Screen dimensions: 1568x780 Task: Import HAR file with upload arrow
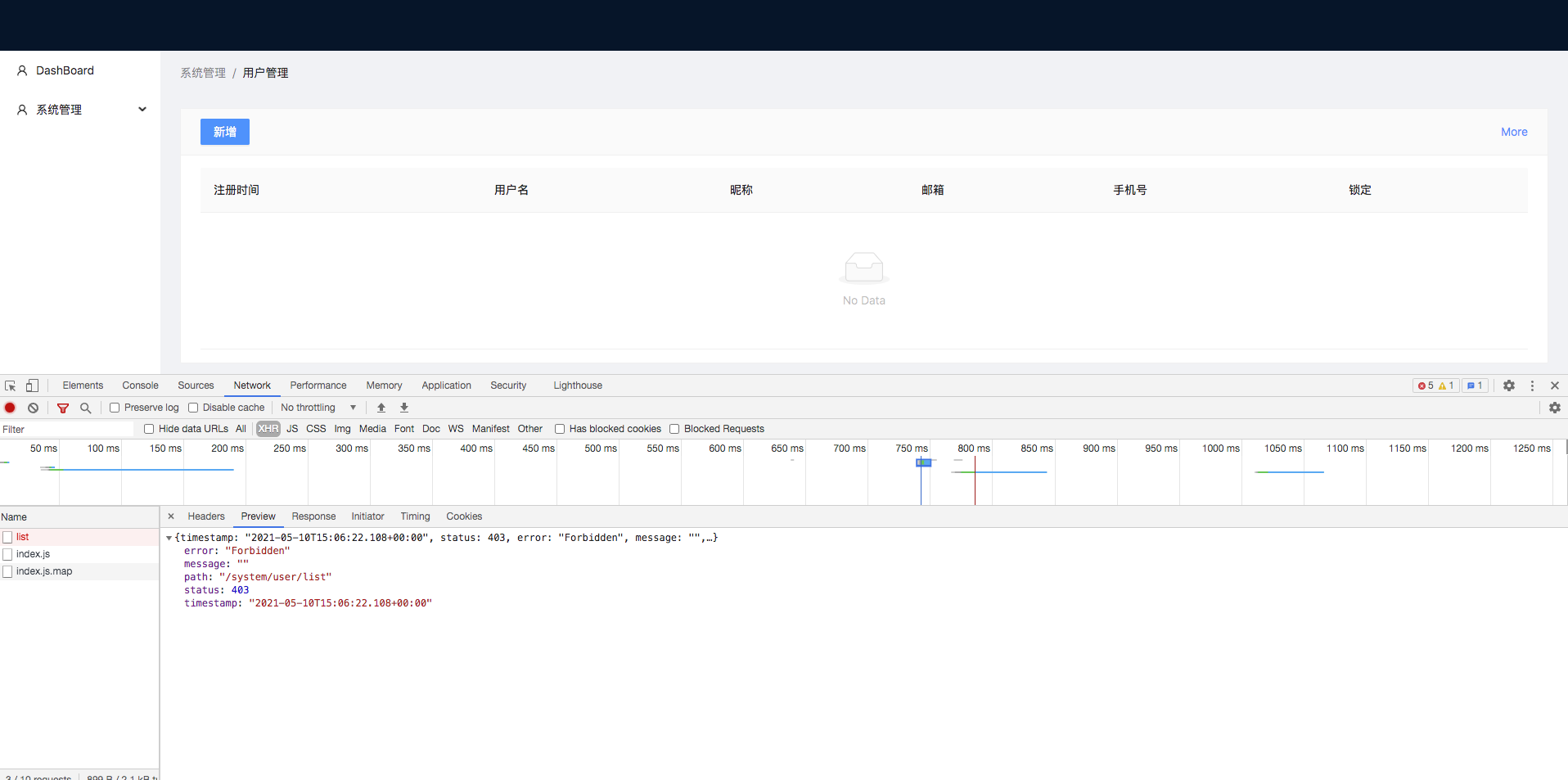click(381, 408)
